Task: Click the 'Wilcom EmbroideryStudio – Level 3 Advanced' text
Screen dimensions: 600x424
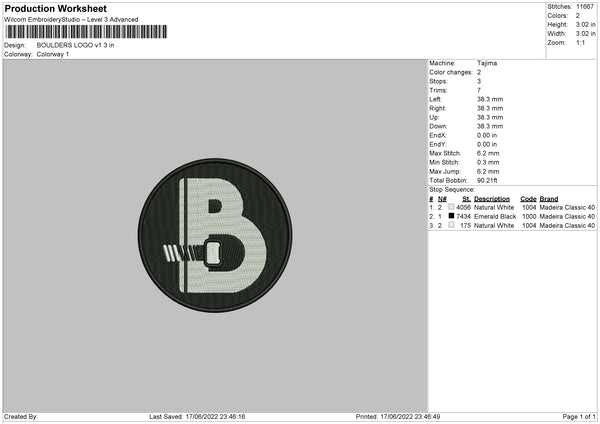Action: click(71, 20)
